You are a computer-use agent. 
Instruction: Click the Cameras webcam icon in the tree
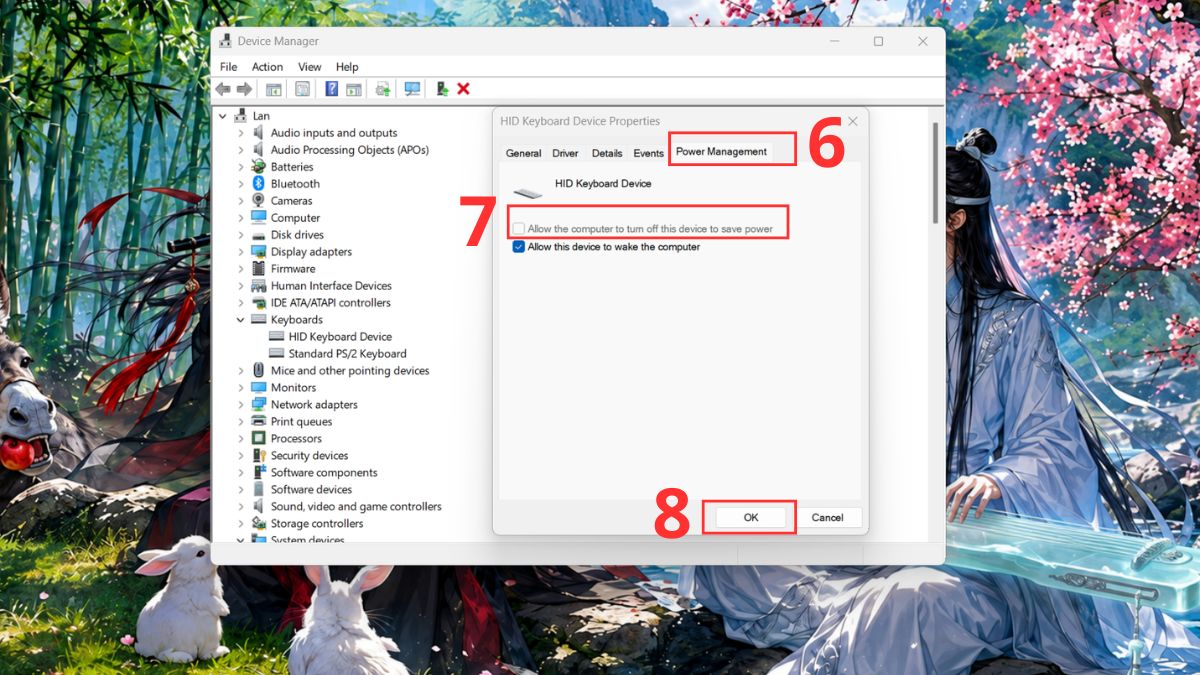[259, 201]
